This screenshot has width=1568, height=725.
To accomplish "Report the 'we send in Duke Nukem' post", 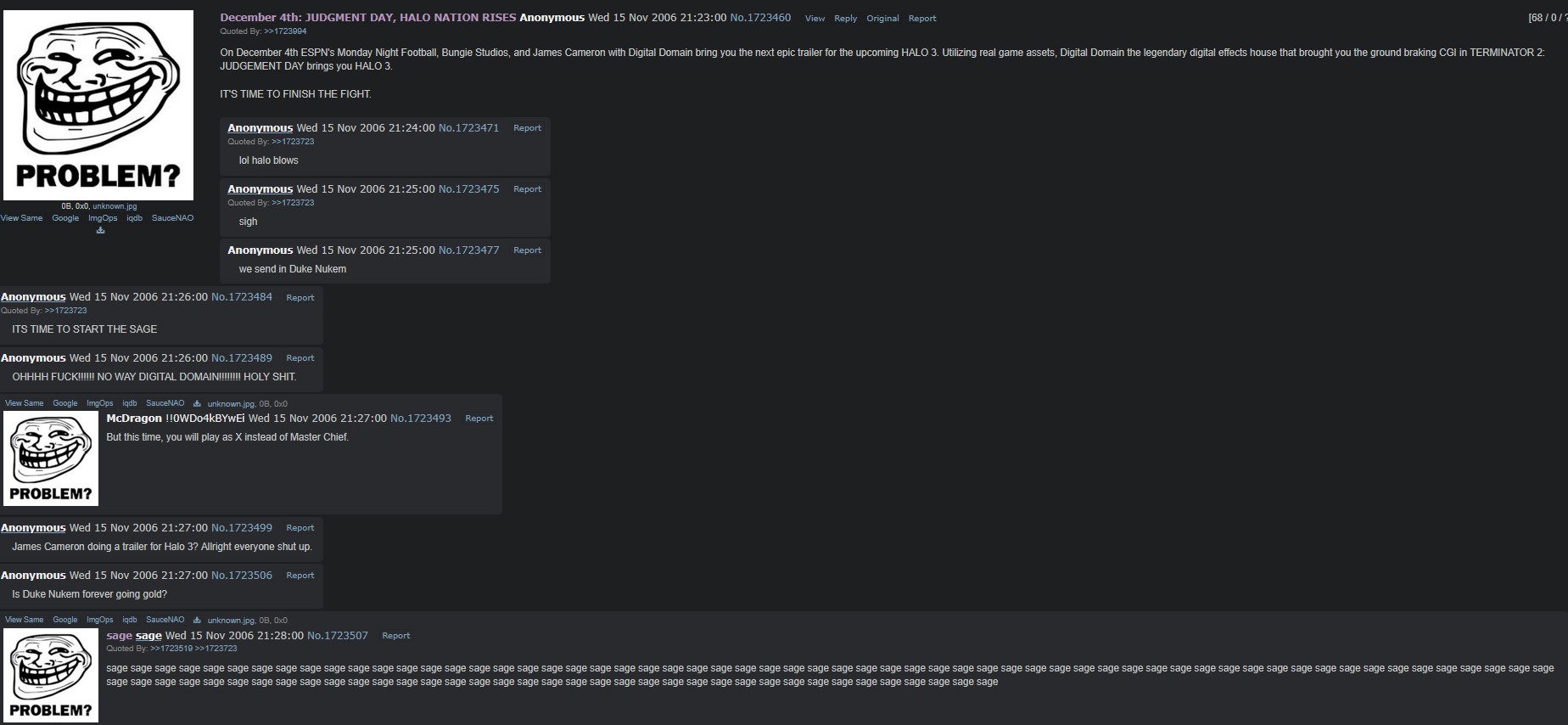I will 527,250.
